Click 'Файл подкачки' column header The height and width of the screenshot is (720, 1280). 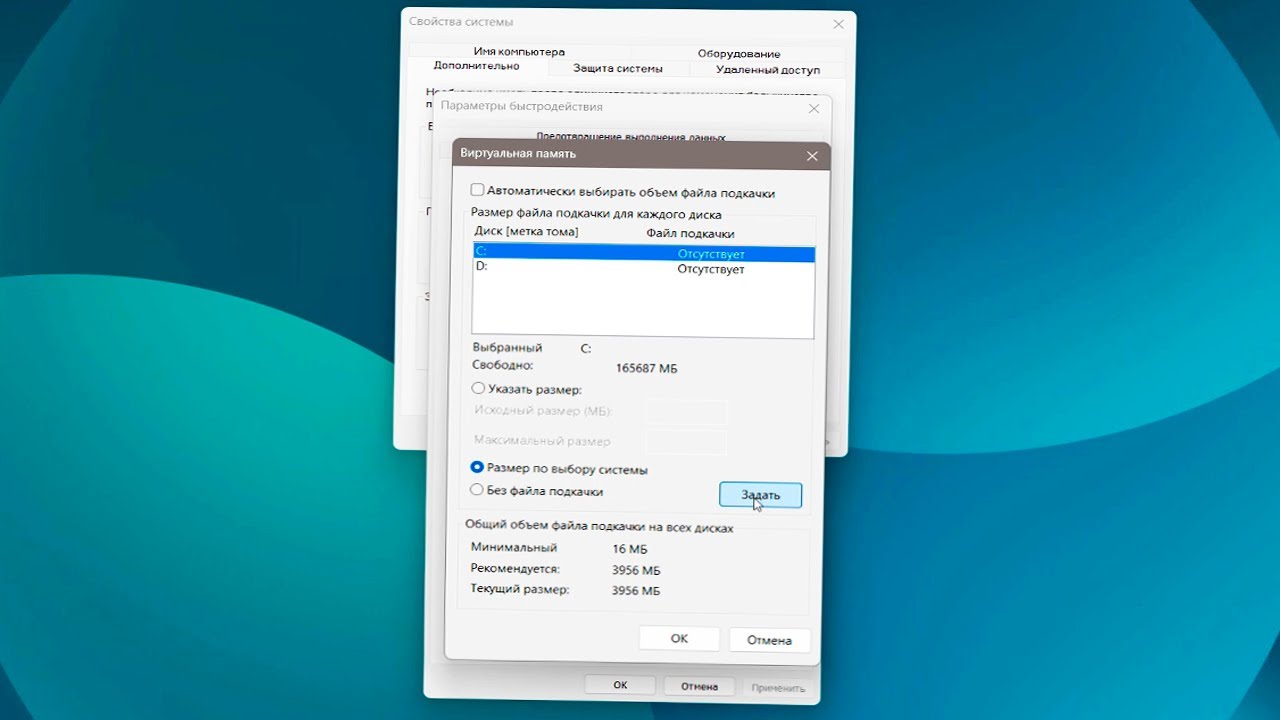[x=690, y=233]
